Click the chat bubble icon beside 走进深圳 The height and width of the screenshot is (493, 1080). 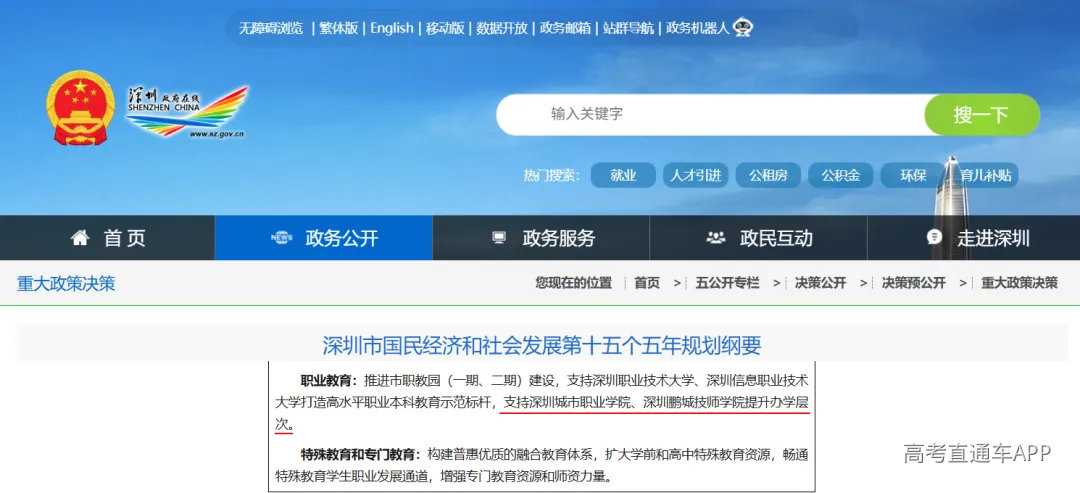pos(934,238)
